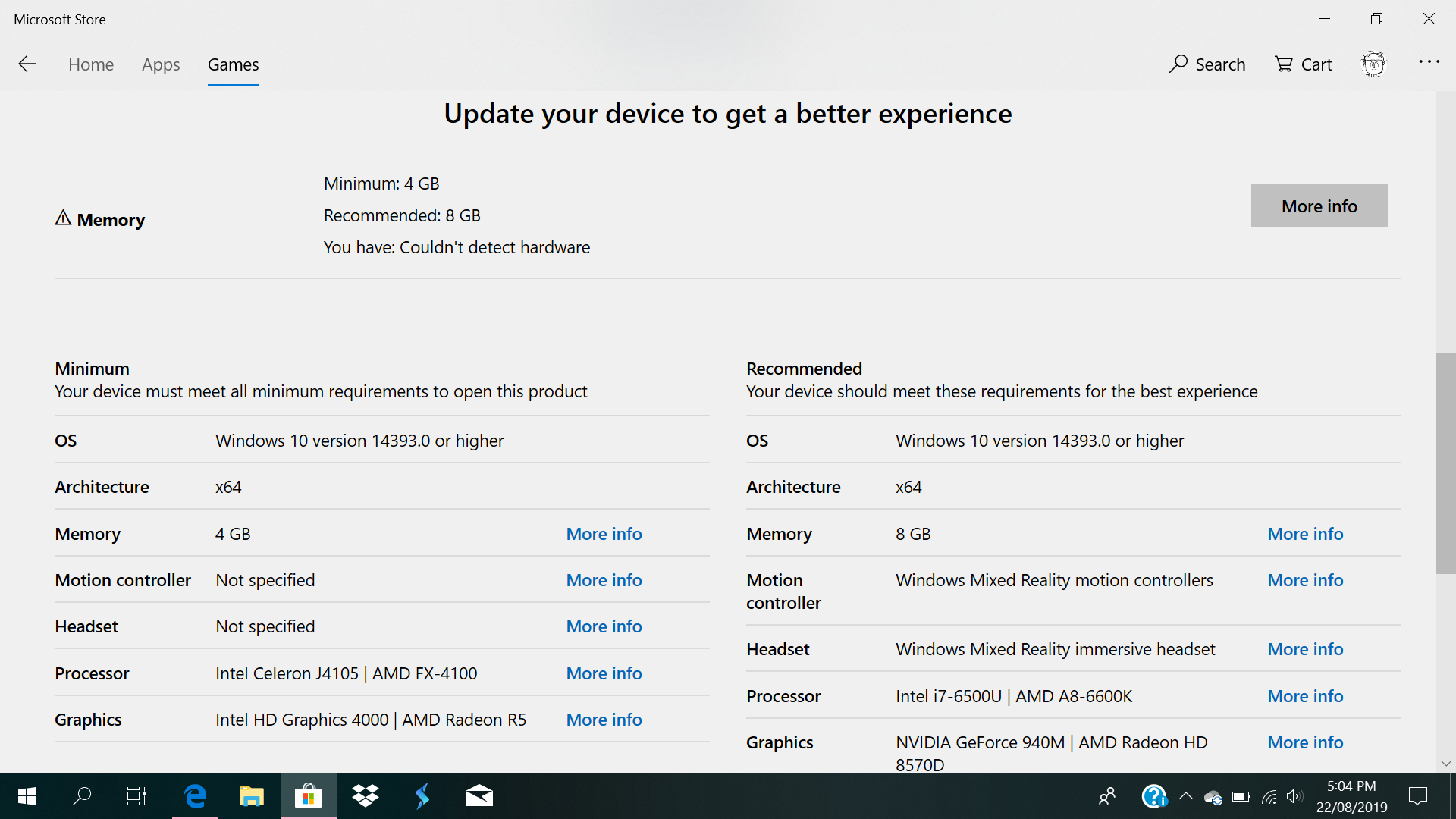Image resolution: width=1456 pixels, height=819 pixels.
Task: Open More info for Intel HD Graphics 4000
Action: (x=604, y=720)
